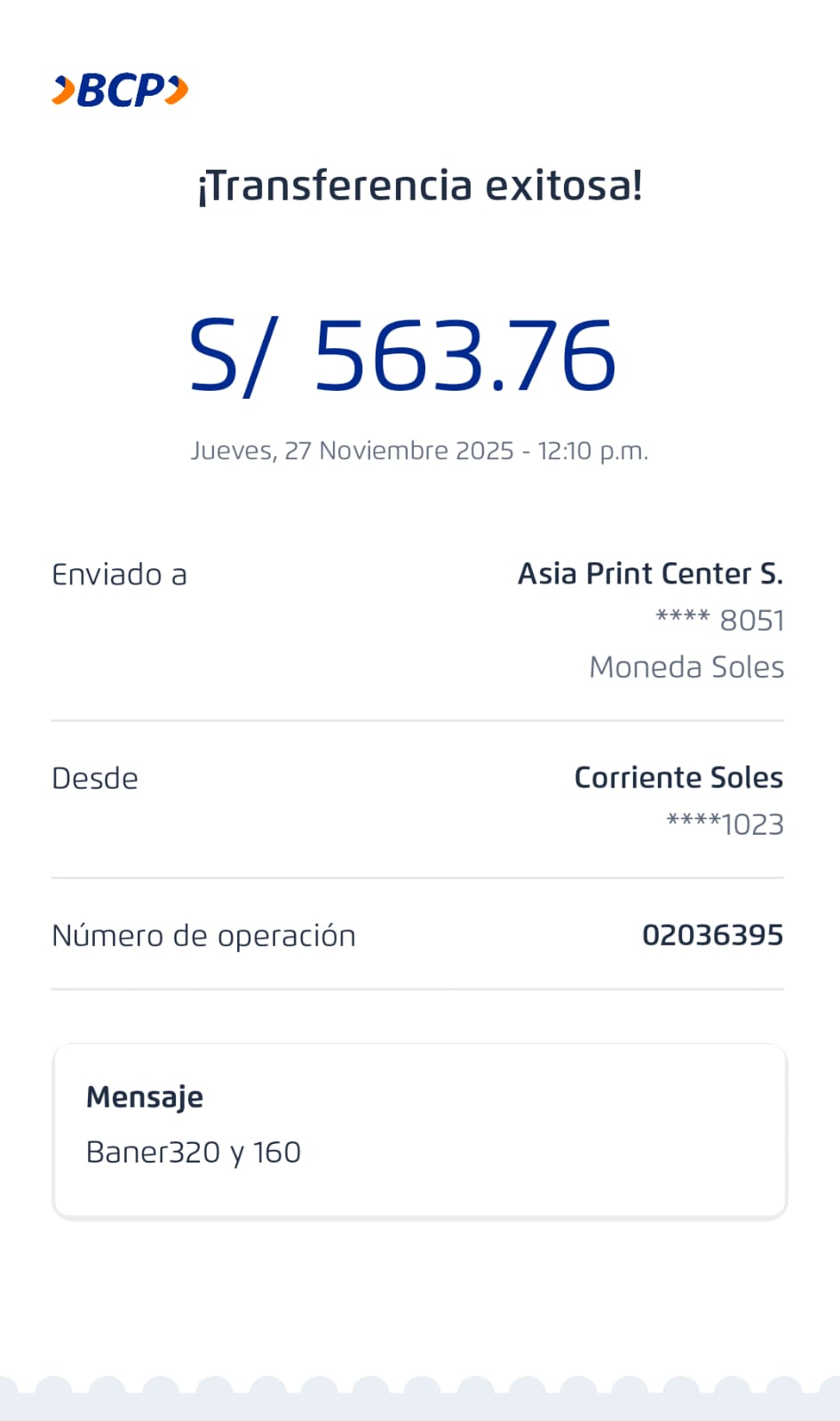840x1421 pixels.
Task: Click the ¡Transferencia exitosa! heading
Action: 419,186
